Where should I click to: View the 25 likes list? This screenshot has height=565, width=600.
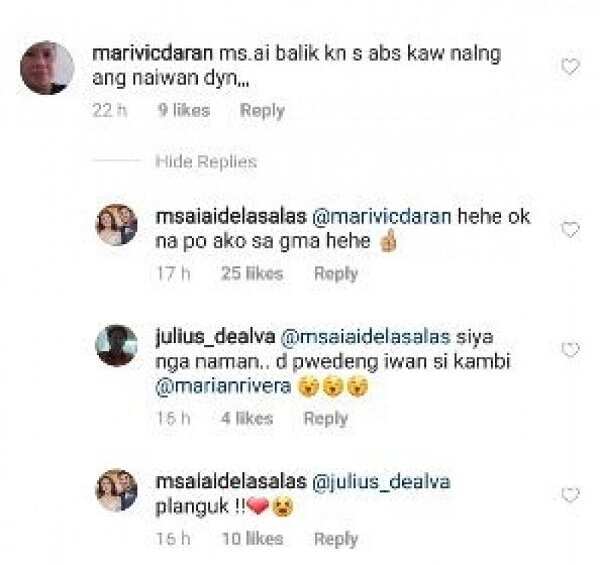click(252, 274)
